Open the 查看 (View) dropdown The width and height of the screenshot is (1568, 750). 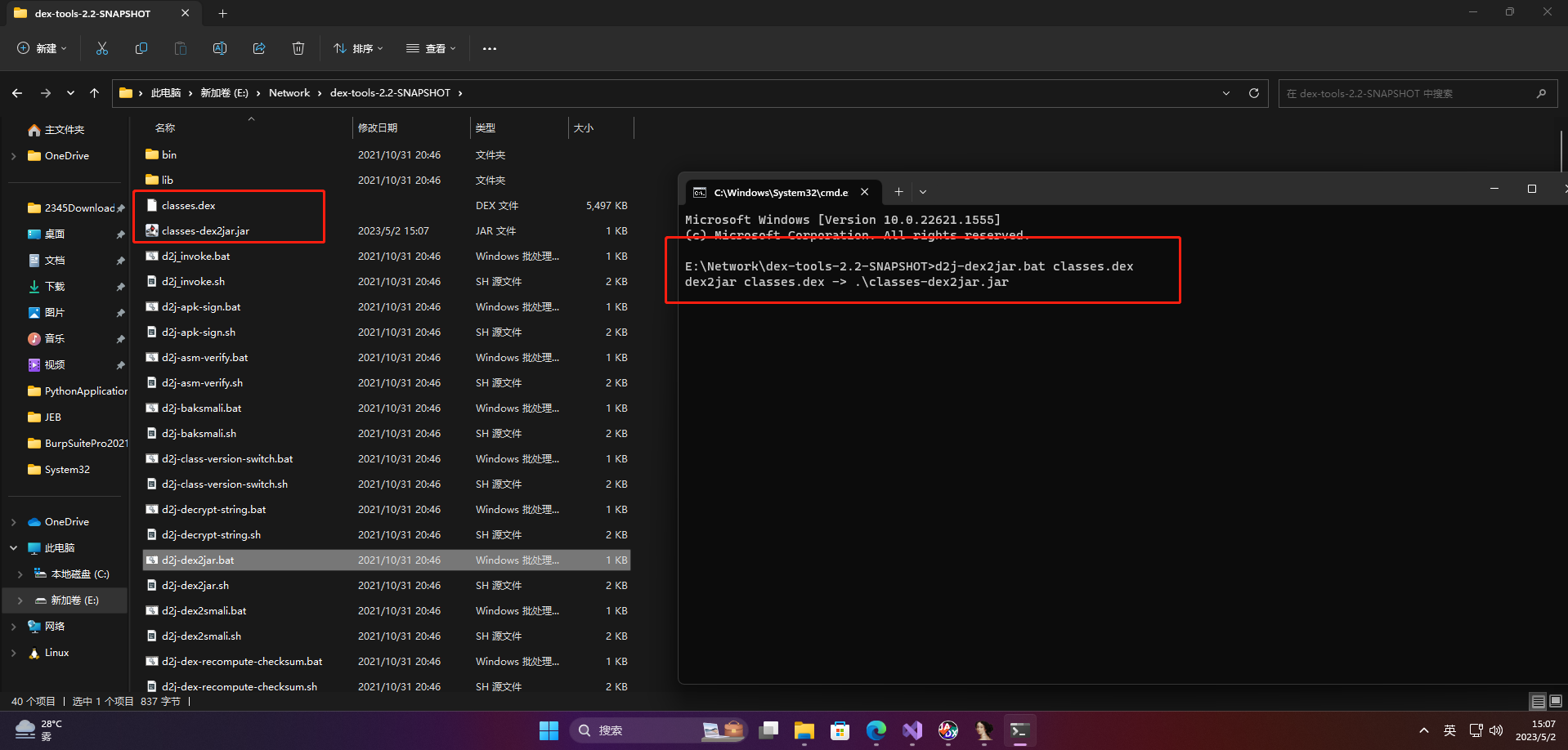(431, 48)
